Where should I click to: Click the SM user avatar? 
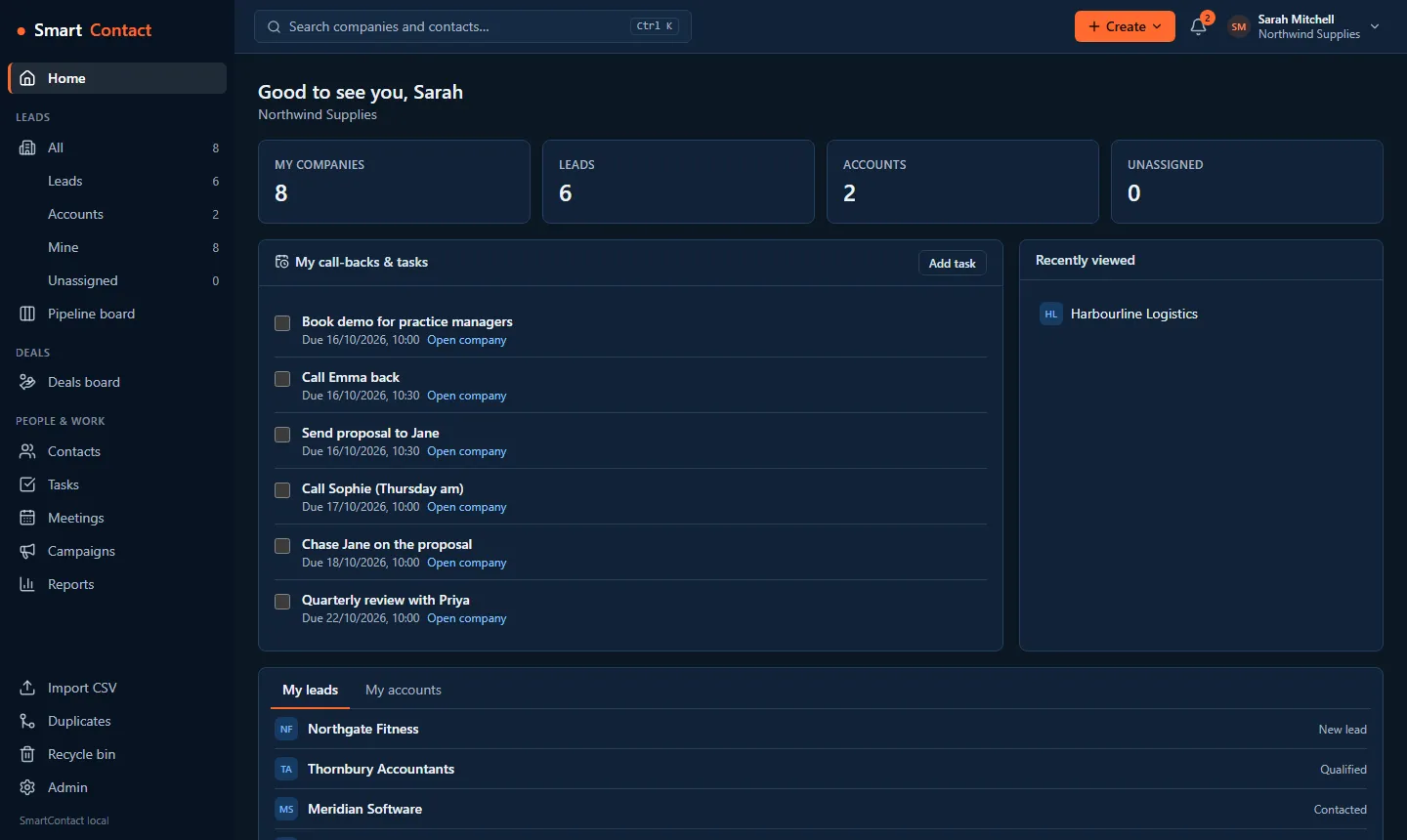click(x=1239, y=26)
